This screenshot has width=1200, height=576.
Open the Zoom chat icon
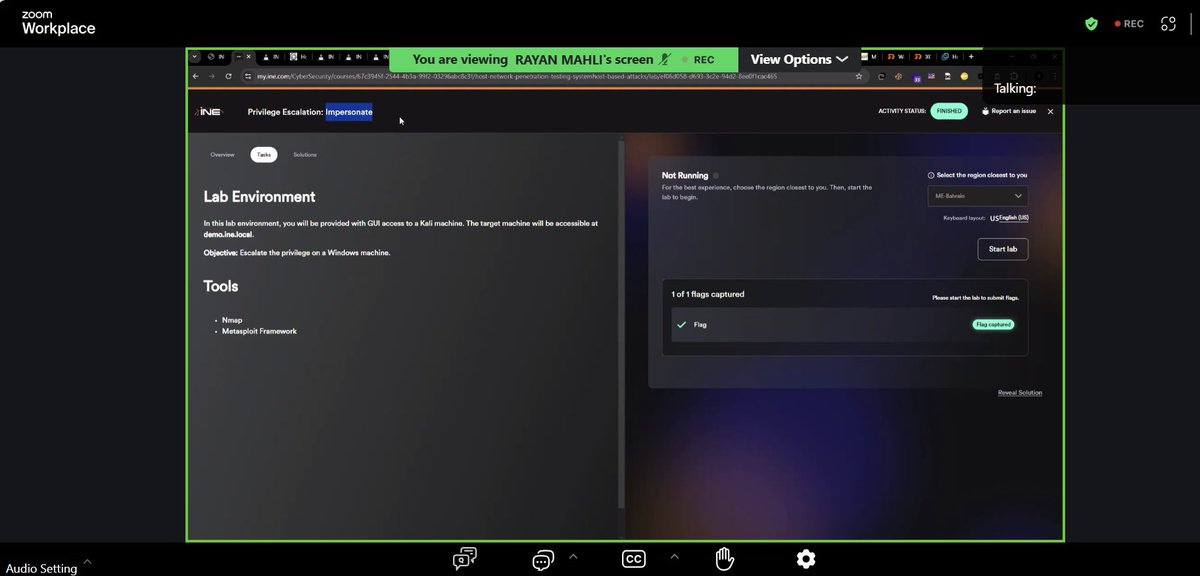pos(464,559)
